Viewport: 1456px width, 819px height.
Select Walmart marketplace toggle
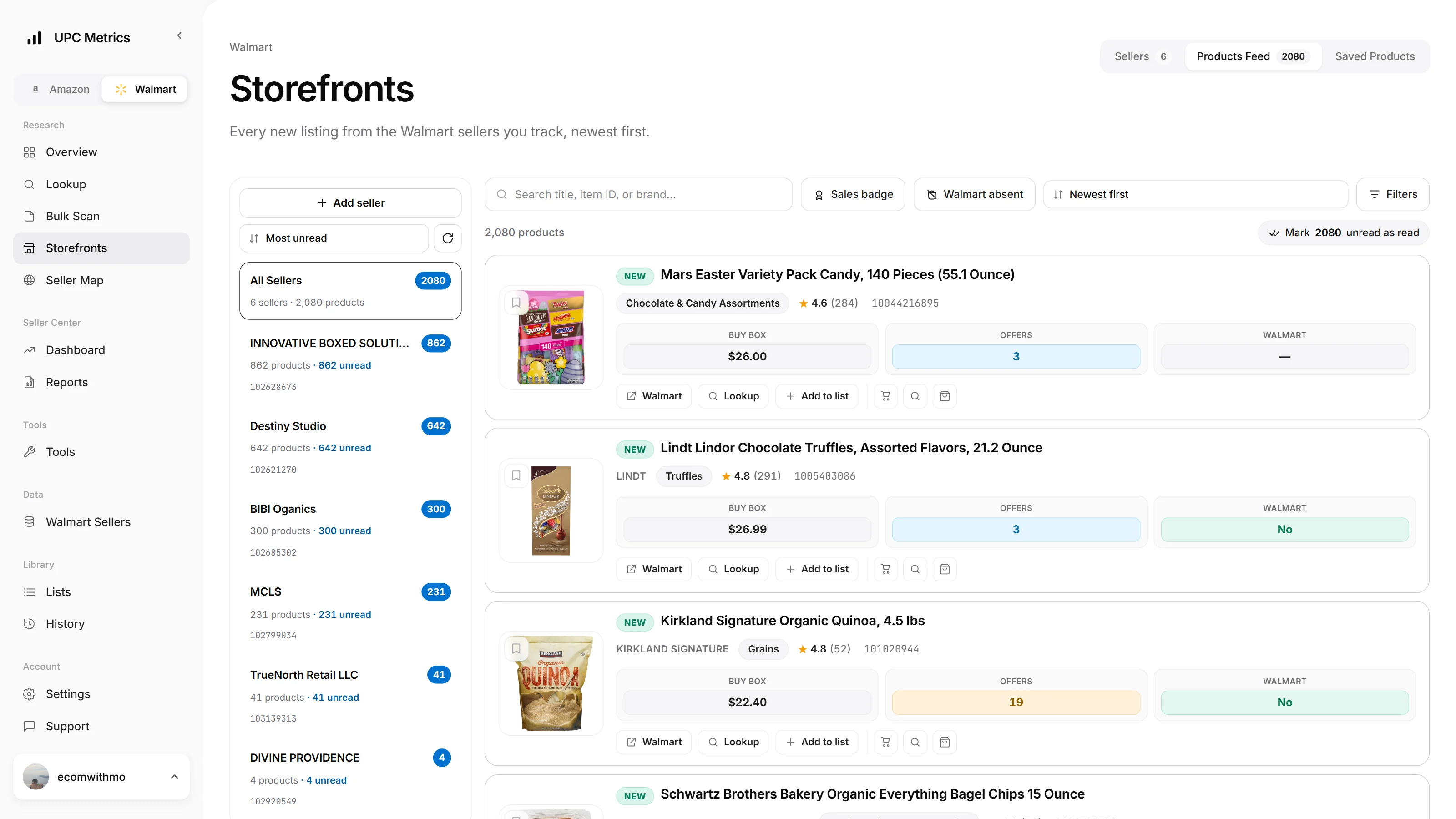tap(145, 89)
